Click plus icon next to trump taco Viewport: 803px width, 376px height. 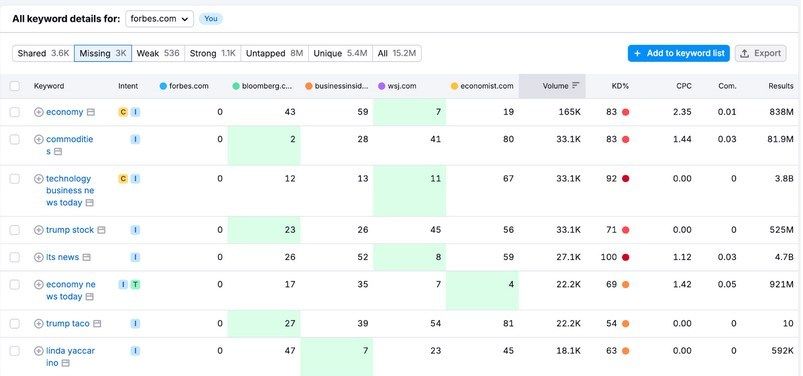point(38,324)
